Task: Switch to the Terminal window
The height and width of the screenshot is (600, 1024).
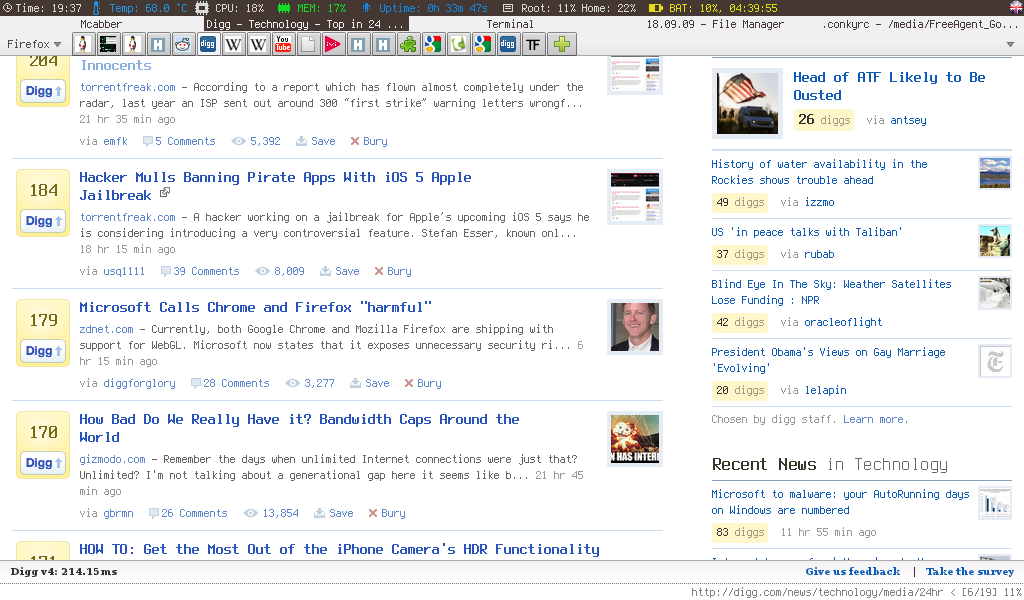Action: click(510, 24)
